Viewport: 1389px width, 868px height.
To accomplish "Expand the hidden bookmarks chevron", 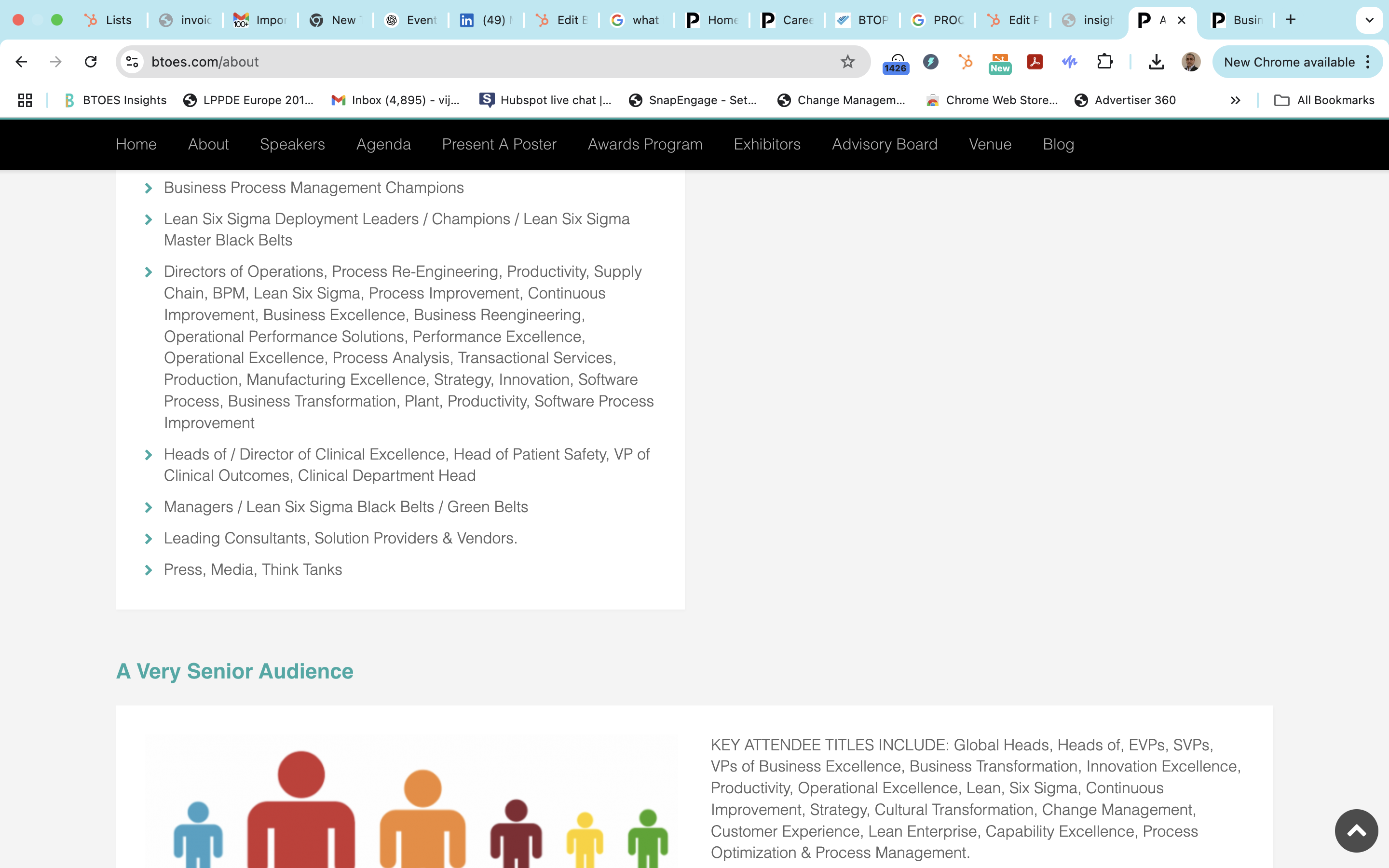I will (x=1235, y=100).
